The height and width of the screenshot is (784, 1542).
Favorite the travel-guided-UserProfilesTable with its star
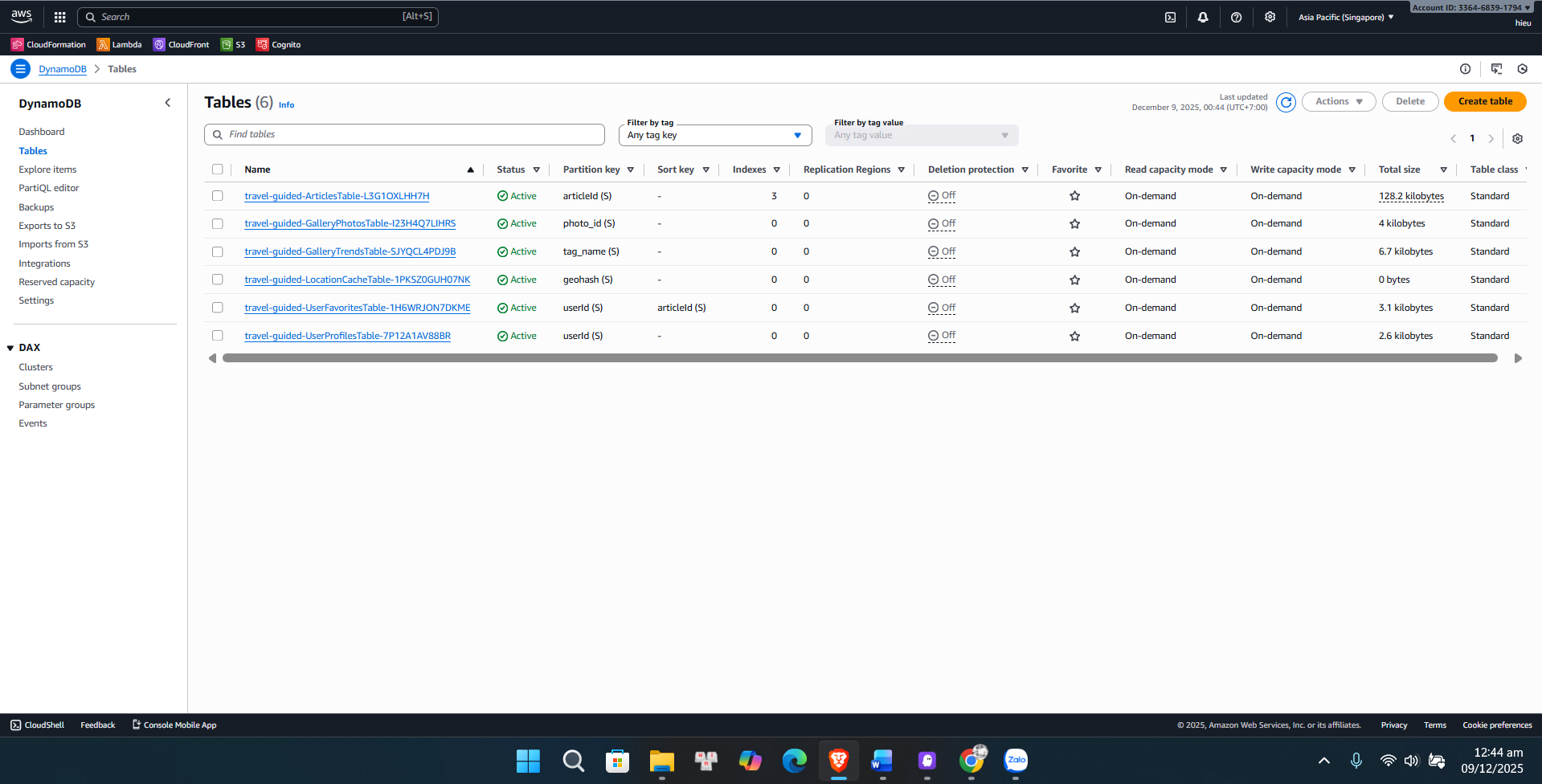pos(1074,336)
